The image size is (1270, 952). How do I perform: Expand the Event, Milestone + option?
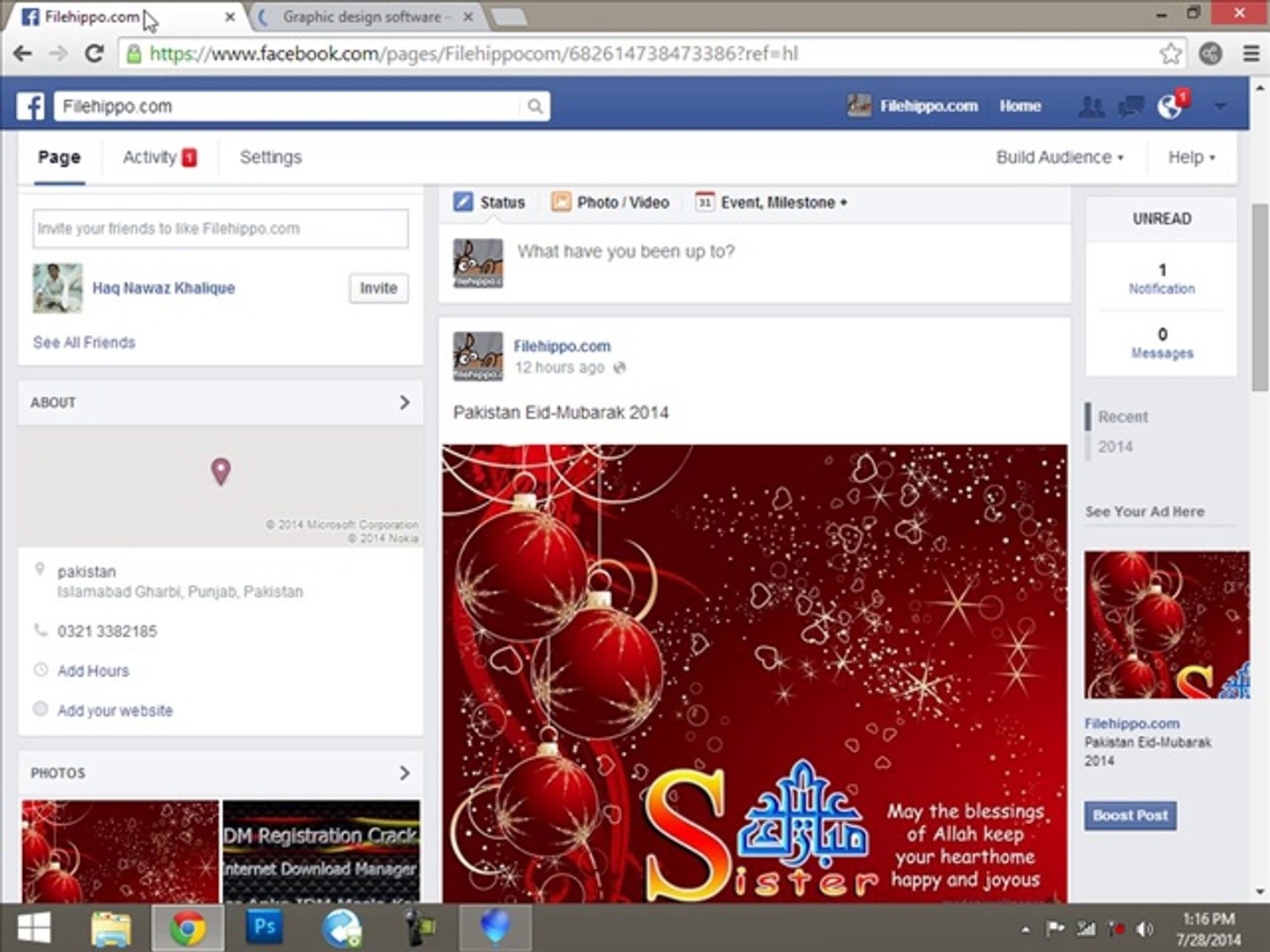tap(784, 202)
